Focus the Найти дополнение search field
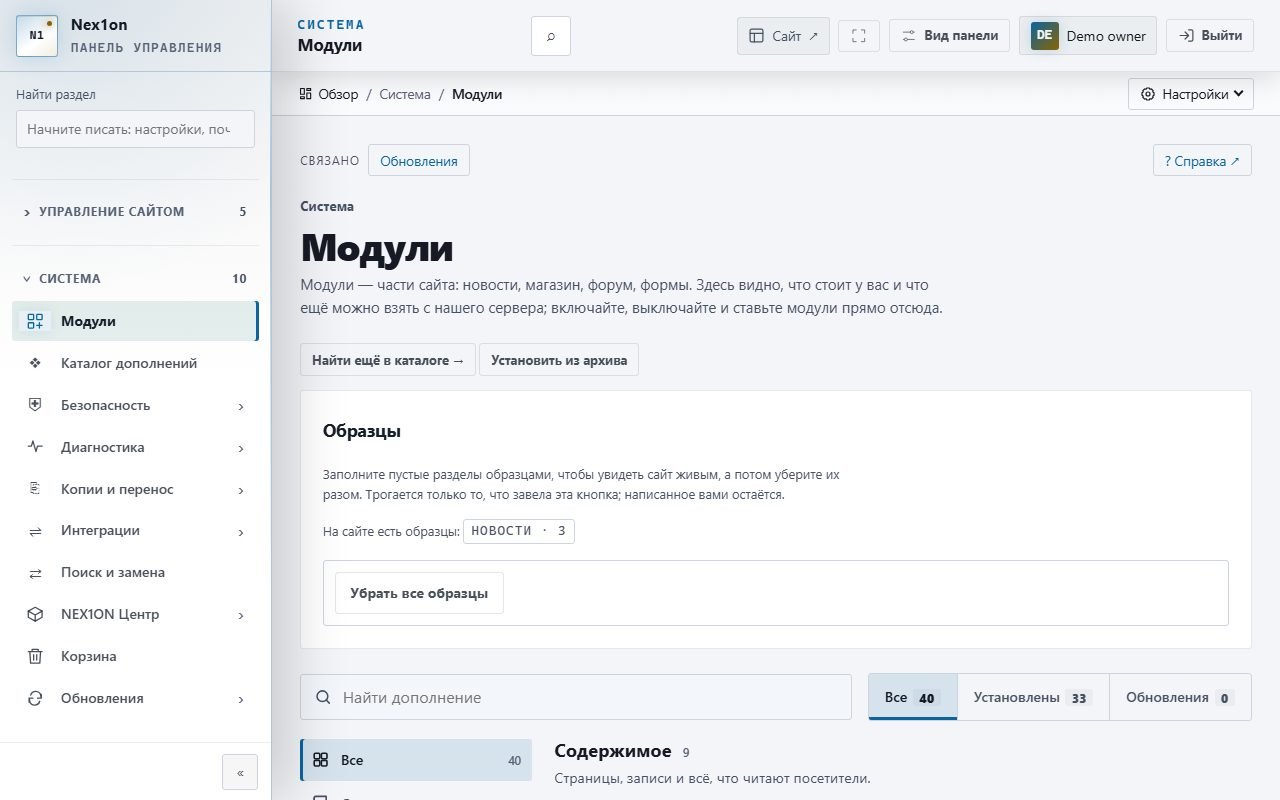The width and height of the screenshot is (1280, 800). coord(576,697)
